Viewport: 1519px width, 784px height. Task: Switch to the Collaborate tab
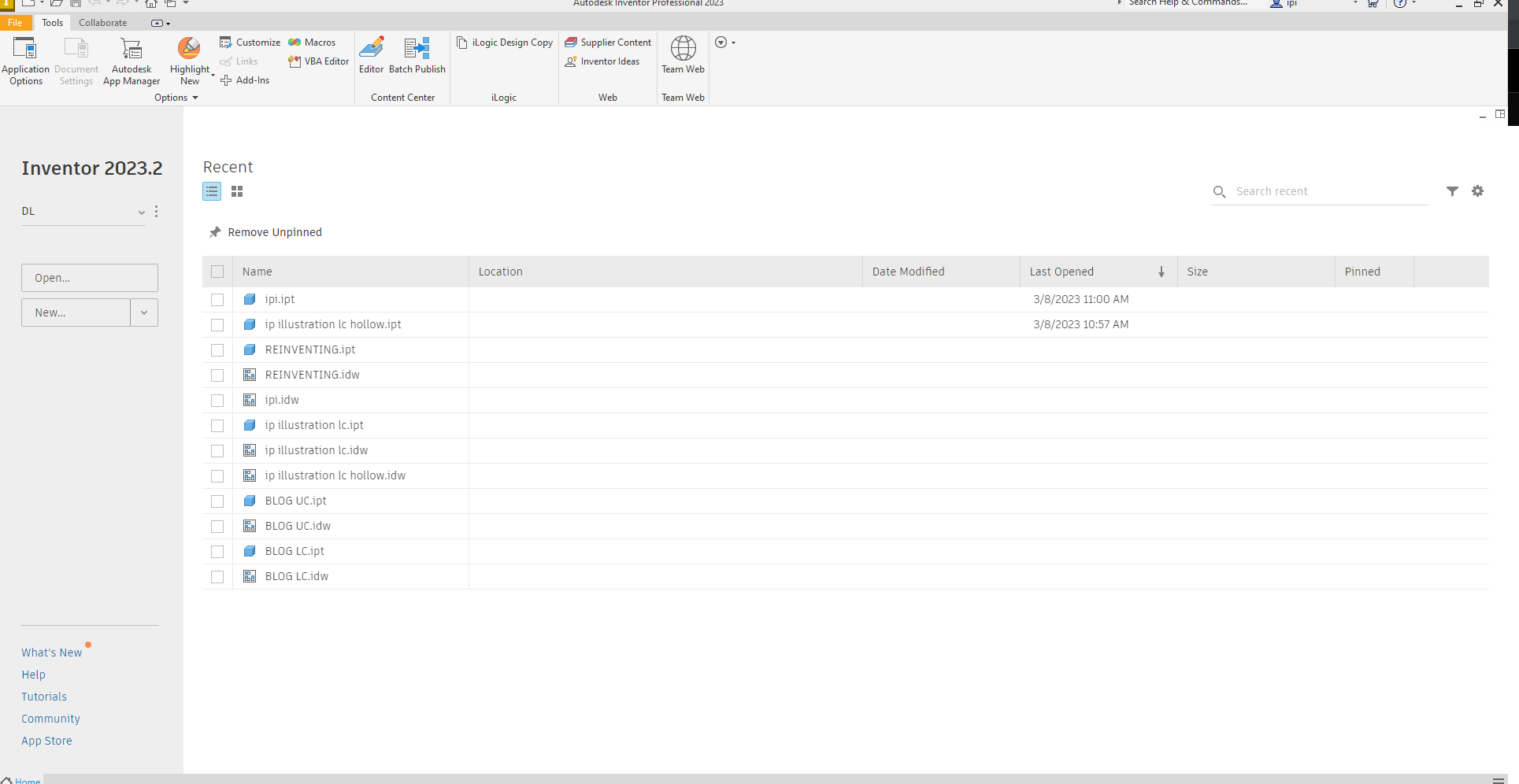click(102, 23)
